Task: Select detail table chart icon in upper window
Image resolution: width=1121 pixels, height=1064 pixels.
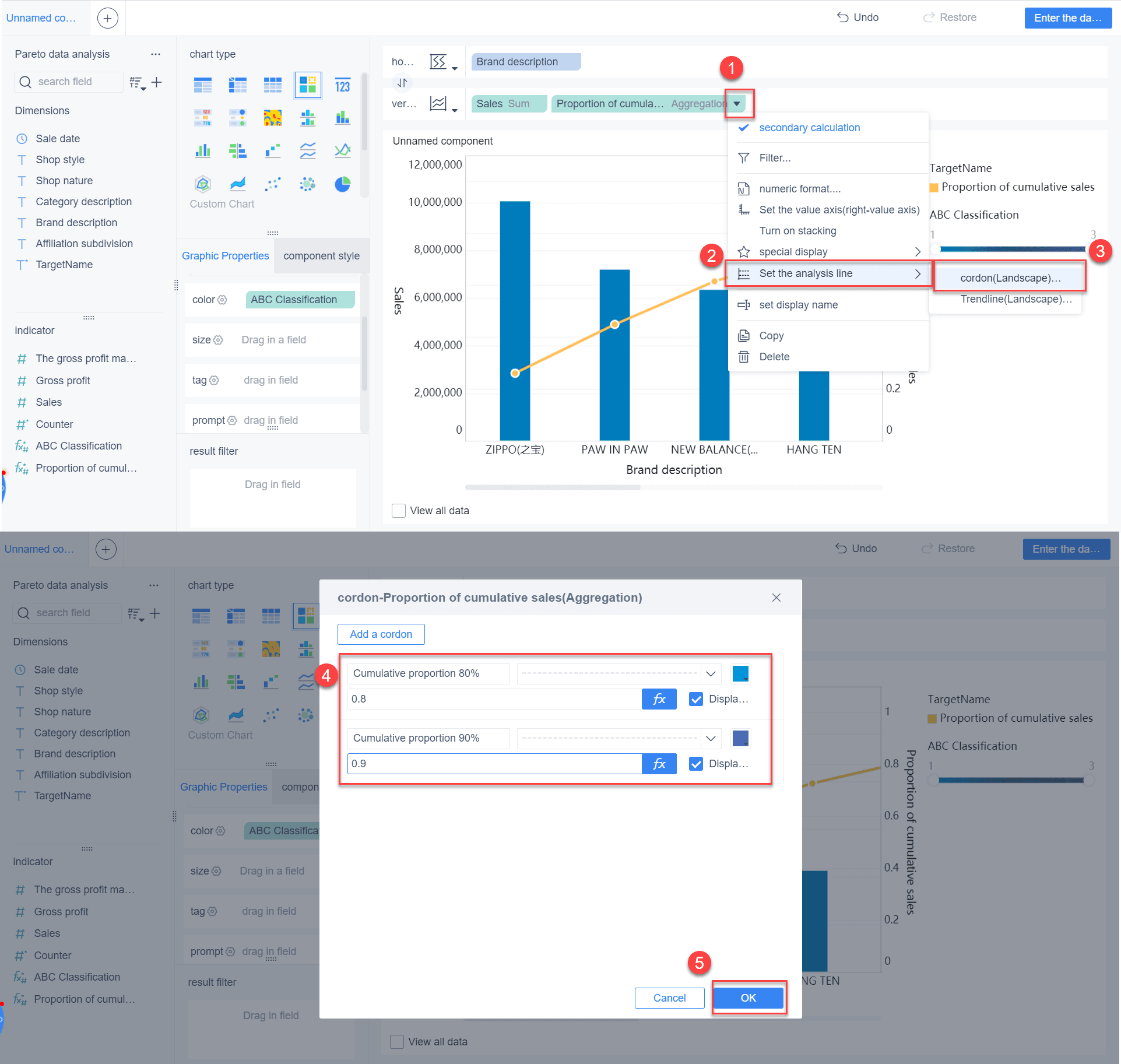Action: click(x=272, y=86)
